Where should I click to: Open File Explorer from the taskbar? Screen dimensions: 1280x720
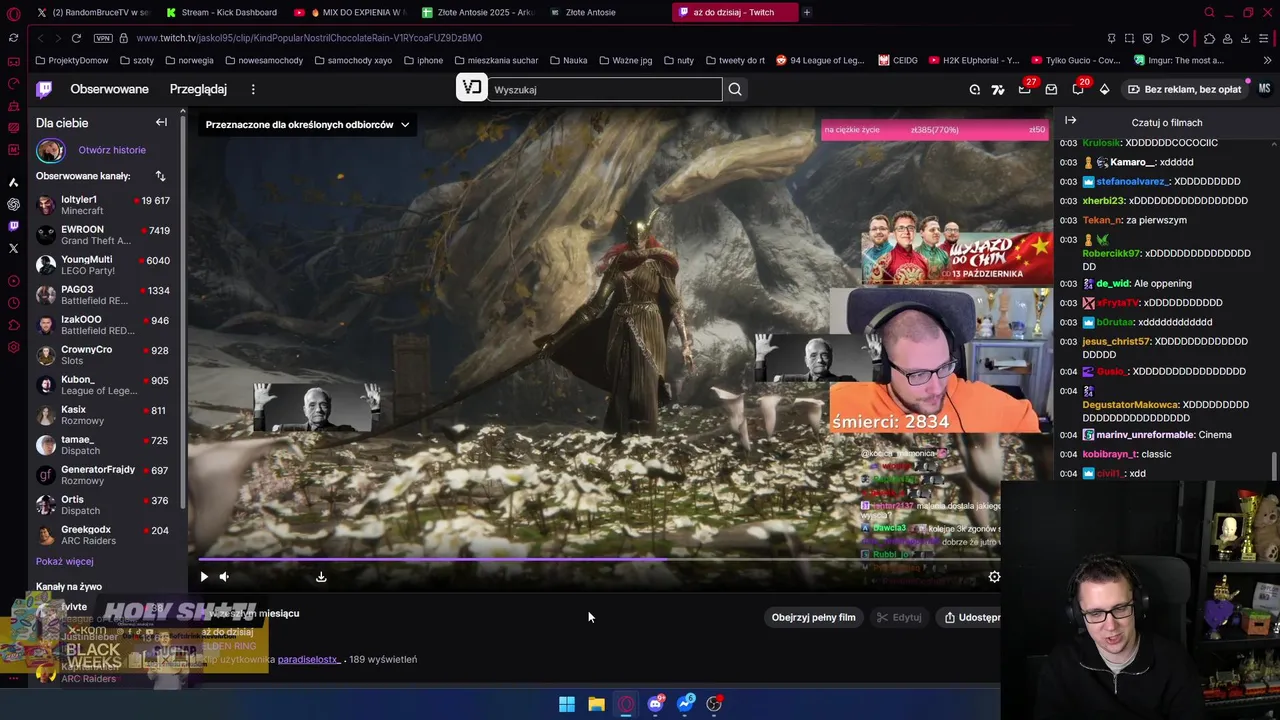[596, 704]
